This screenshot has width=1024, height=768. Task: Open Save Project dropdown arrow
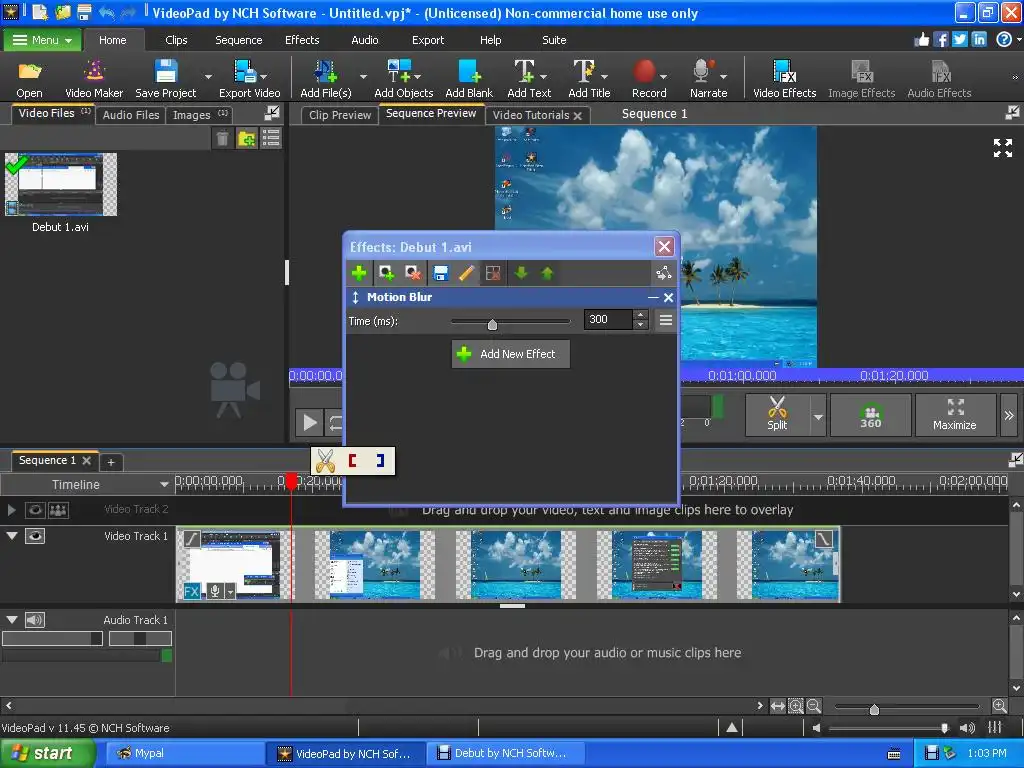click(208, 77)
